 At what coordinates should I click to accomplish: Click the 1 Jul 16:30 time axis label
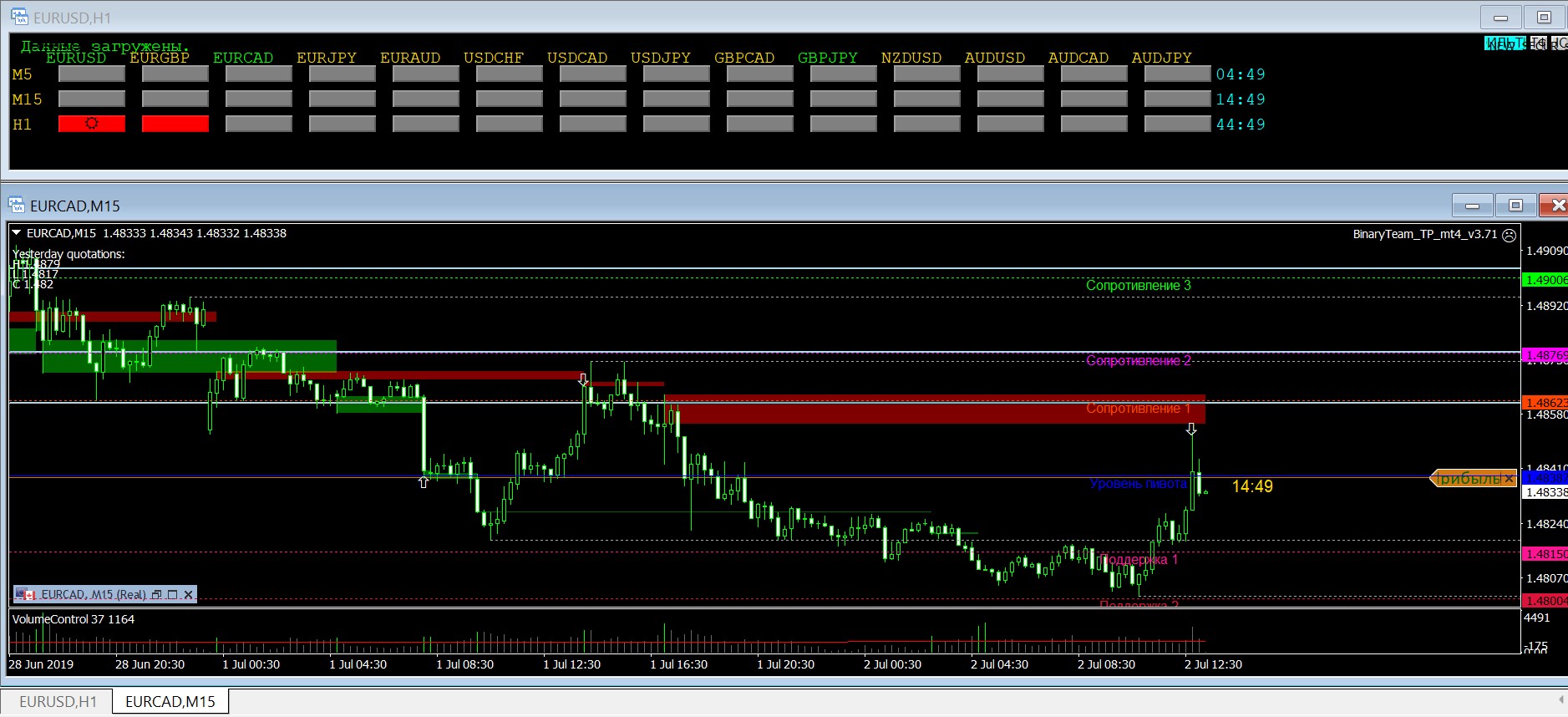tap(678, 664)
